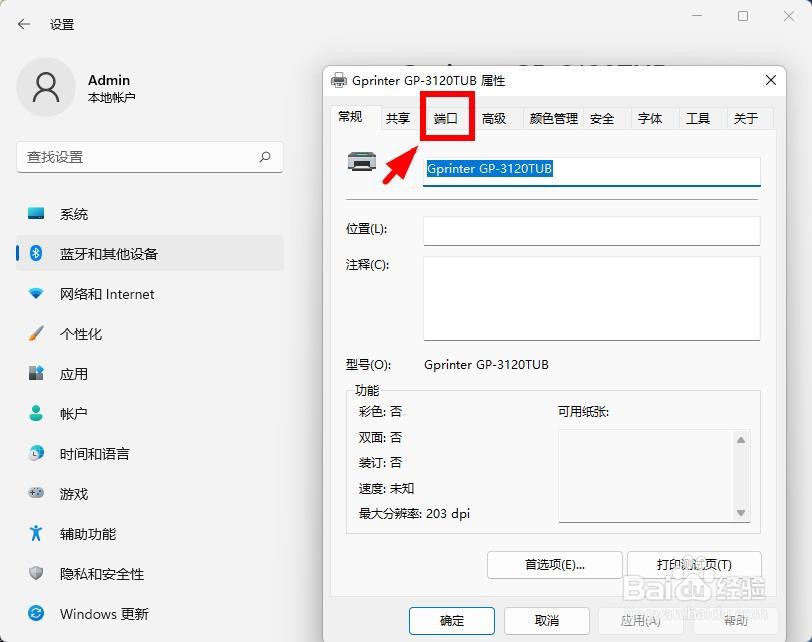Click the up arrow of 可用纸张 scrollbar
Image resolution: width=812 pixels, height=642 pixels.
tap(741, 440)
